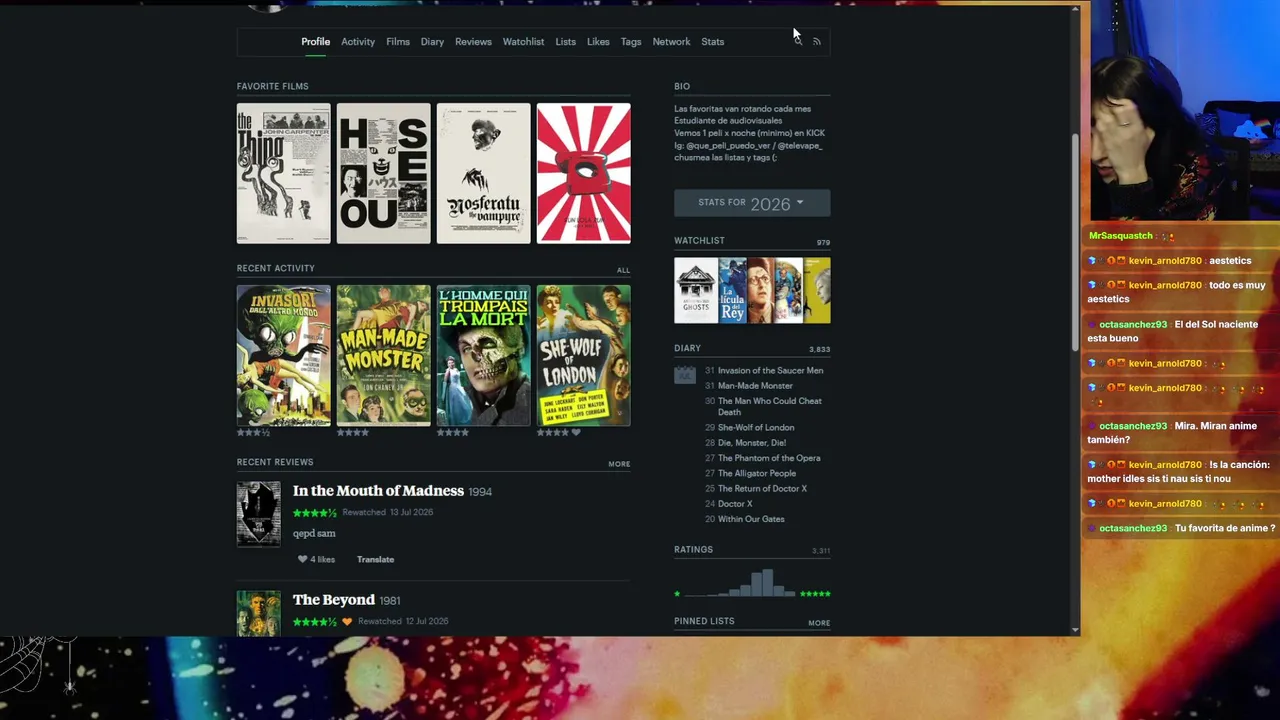The image size is (1280, 720).
Task: Open Invasion of the Saucer Men diary entry
Action: tap(771, 371)
